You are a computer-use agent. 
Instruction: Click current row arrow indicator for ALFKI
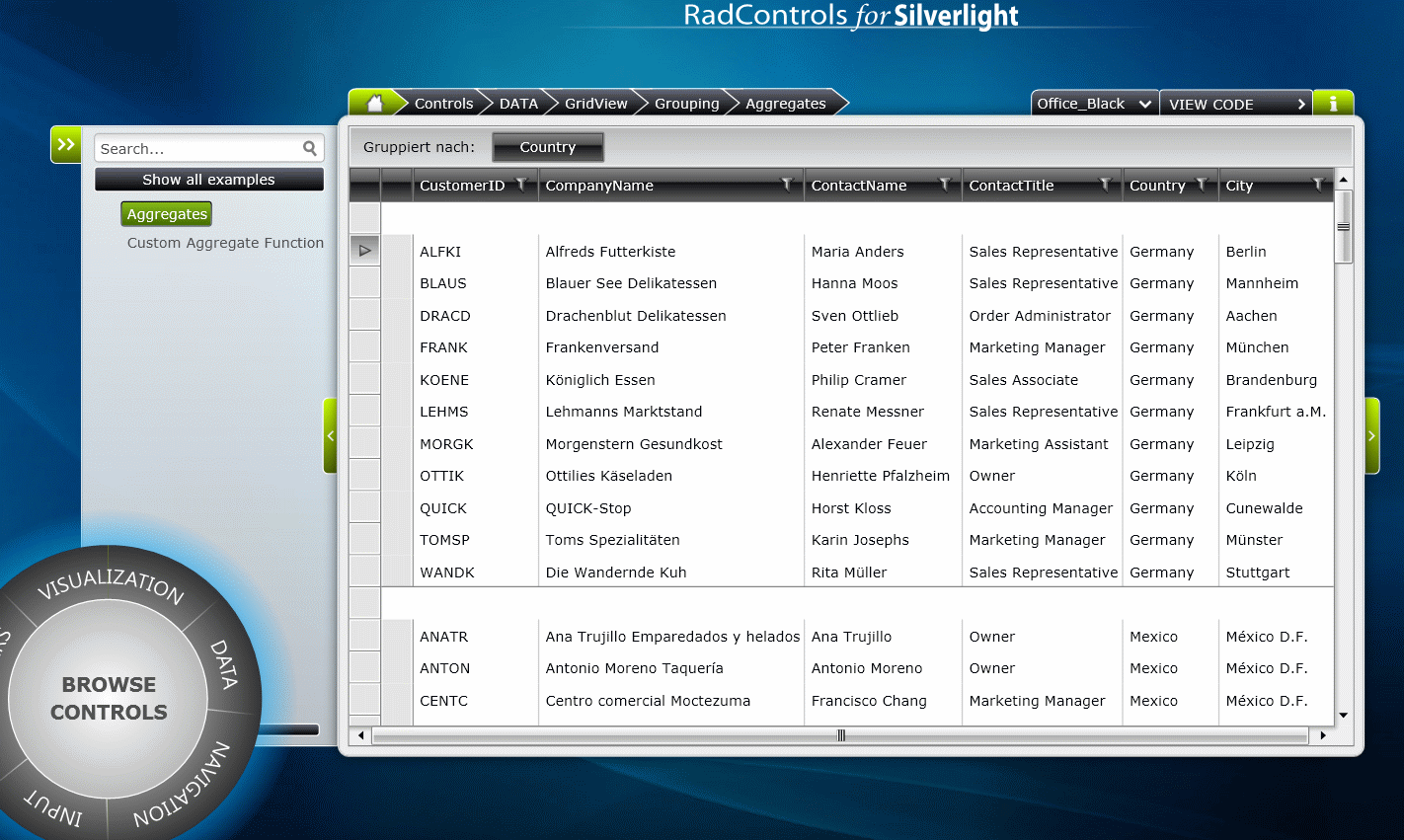coord(365,251)
